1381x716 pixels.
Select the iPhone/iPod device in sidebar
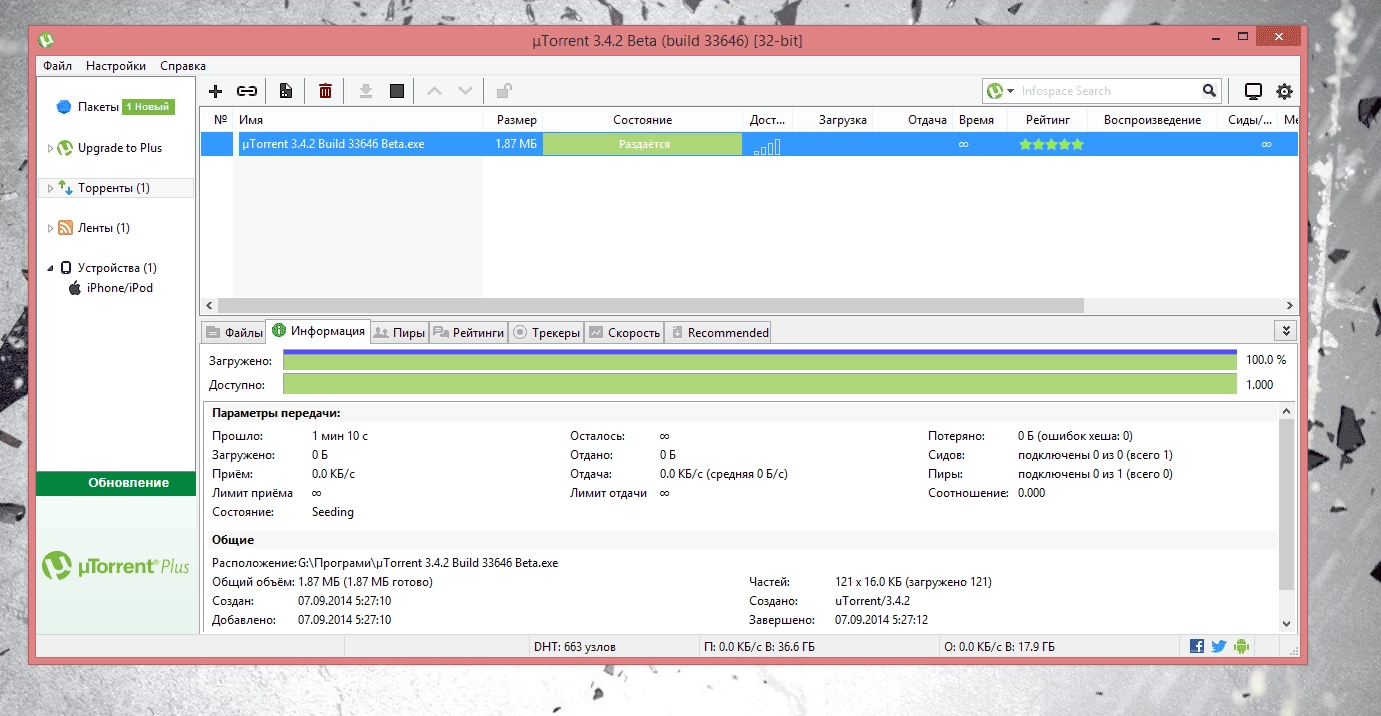click(122, 288)
